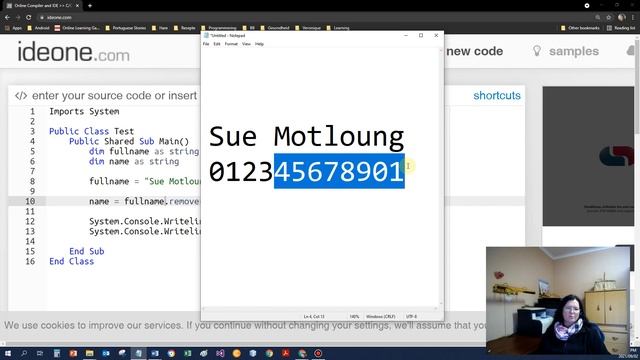
Task: Open the Edit menu in Notepad
Action: pyautogui.click(x=217, y=44)
